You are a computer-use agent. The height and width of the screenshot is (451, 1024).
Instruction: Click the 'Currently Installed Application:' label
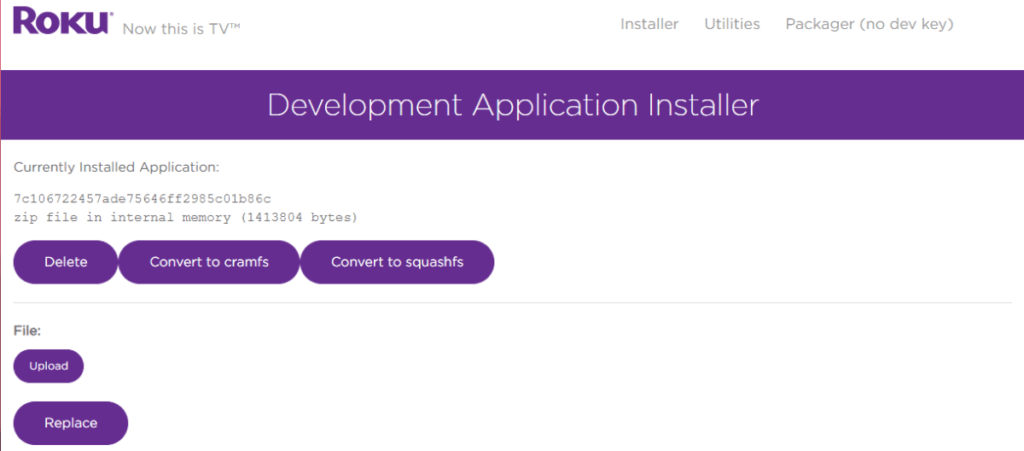[x=116, y=167]
